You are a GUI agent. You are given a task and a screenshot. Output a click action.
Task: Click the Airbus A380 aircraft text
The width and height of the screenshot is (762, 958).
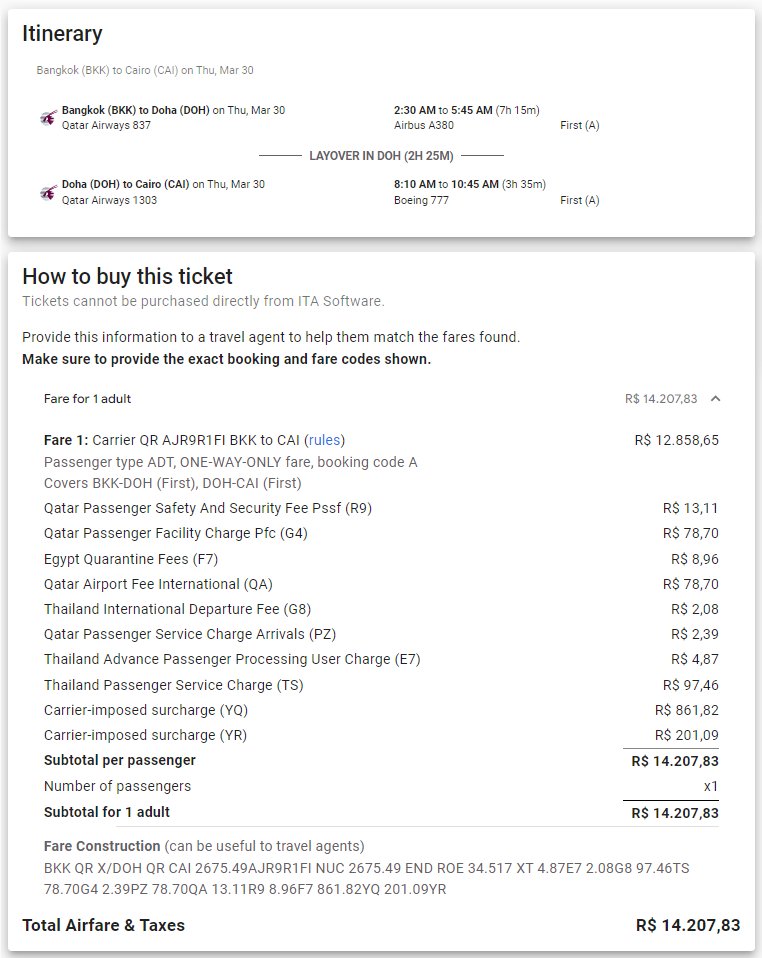coord(424,125)
